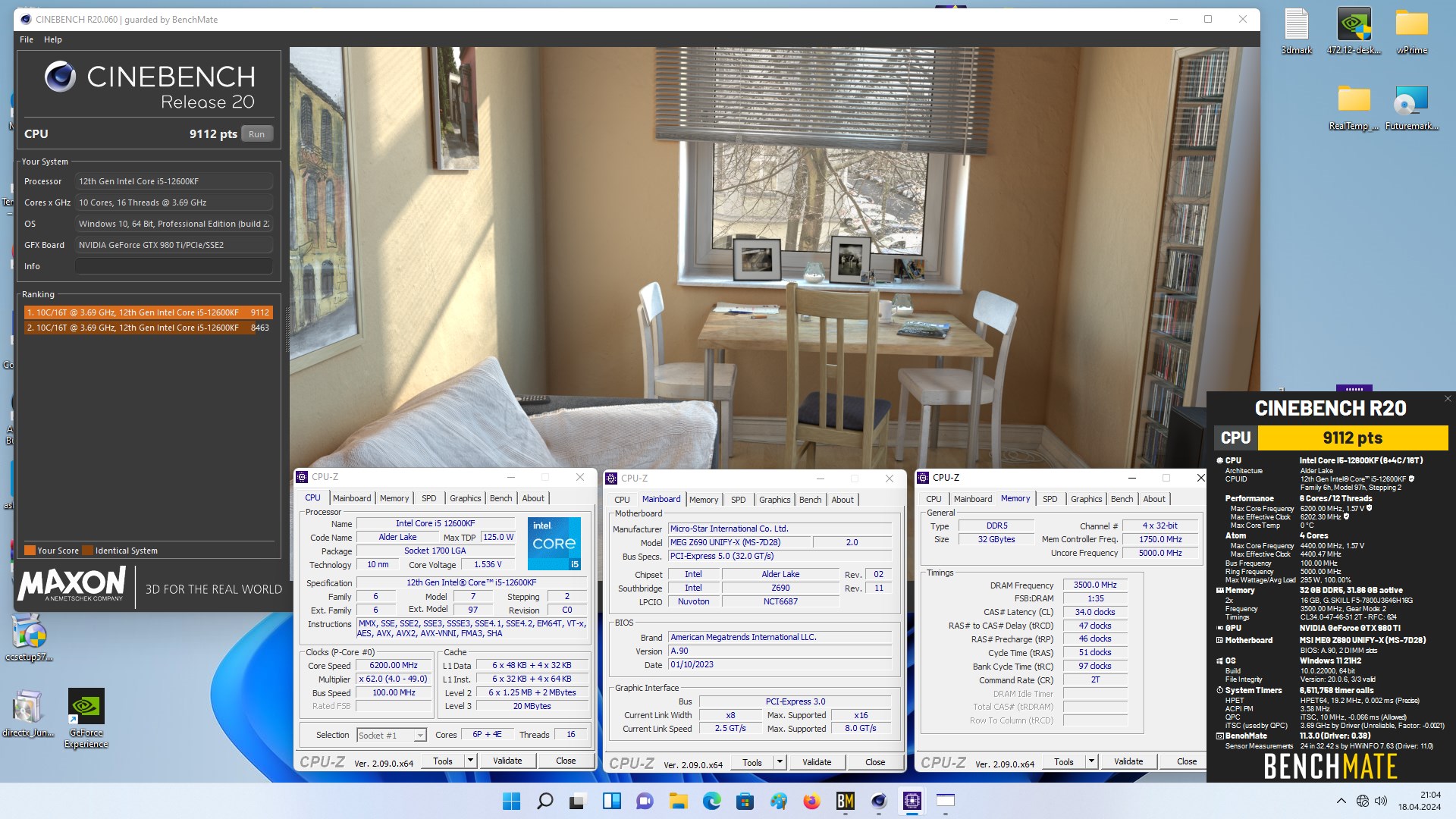Click the Run button for CPU test
This screenshot has height=819, width=1456.
tap(257, 134)
